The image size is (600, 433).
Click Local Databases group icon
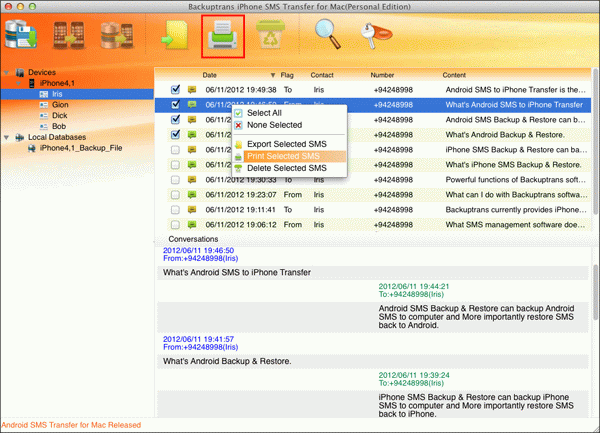20,137
